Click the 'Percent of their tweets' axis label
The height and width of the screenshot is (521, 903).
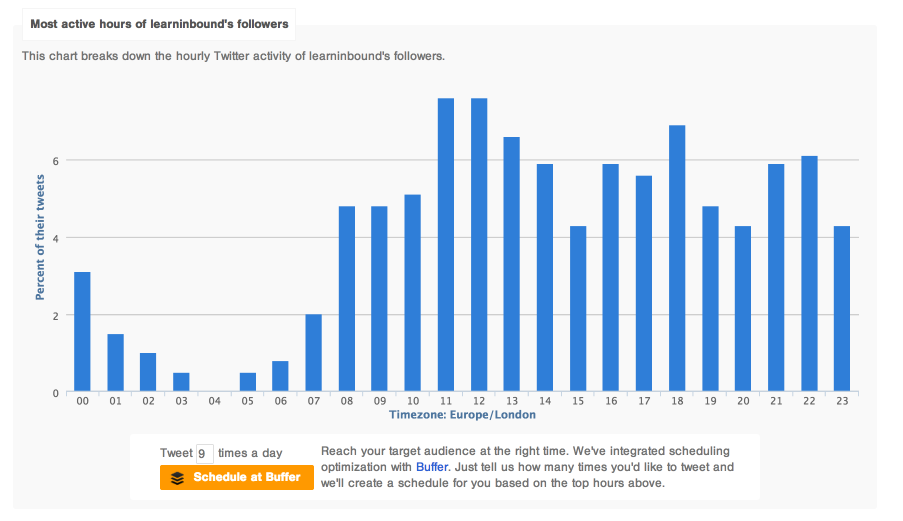(40, 237)
